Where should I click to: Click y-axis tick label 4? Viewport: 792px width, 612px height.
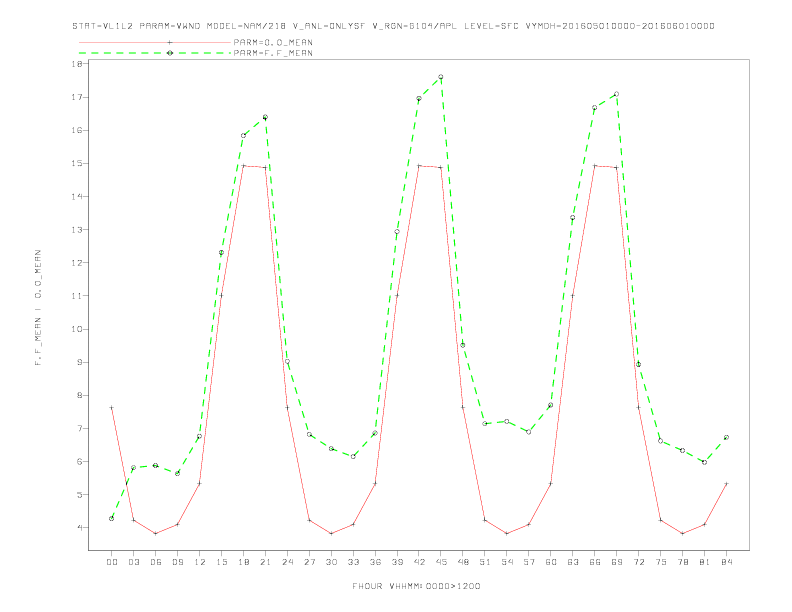tap(79, 528)
